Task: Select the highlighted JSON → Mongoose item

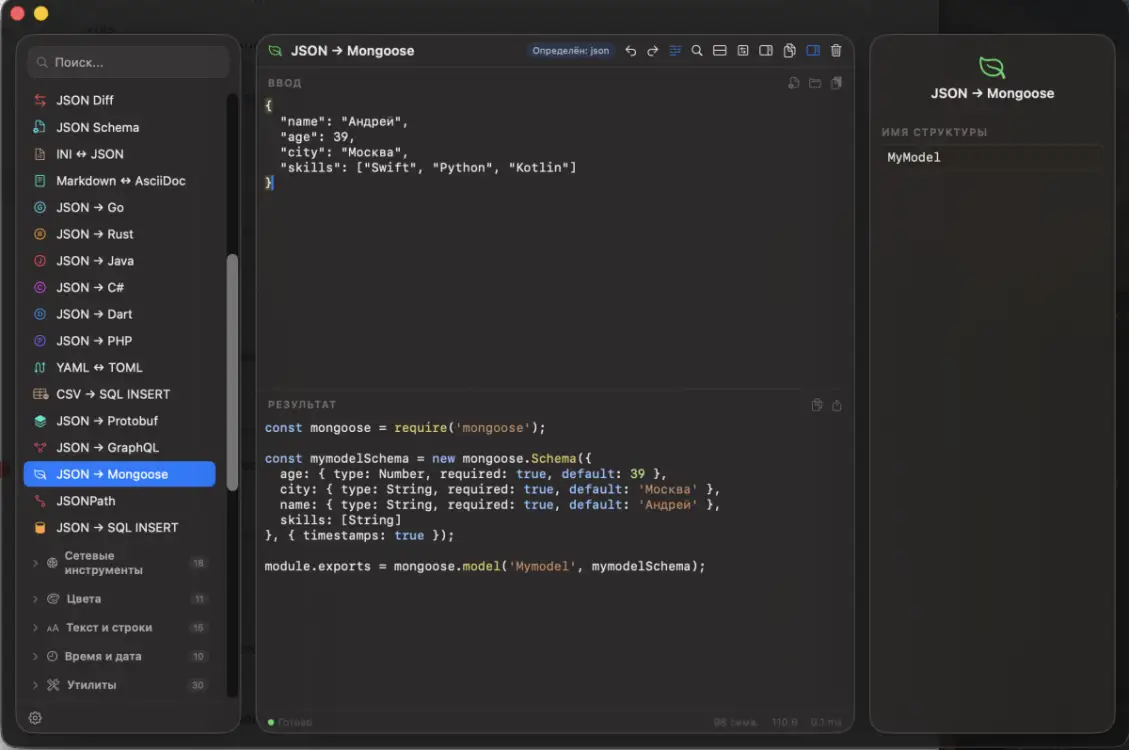Action: pos(120,474)
